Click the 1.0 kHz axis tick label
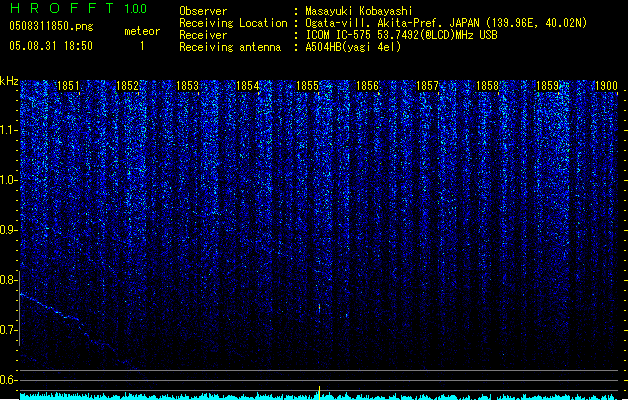The image size is (629, 400). click(x=9, y=180)
